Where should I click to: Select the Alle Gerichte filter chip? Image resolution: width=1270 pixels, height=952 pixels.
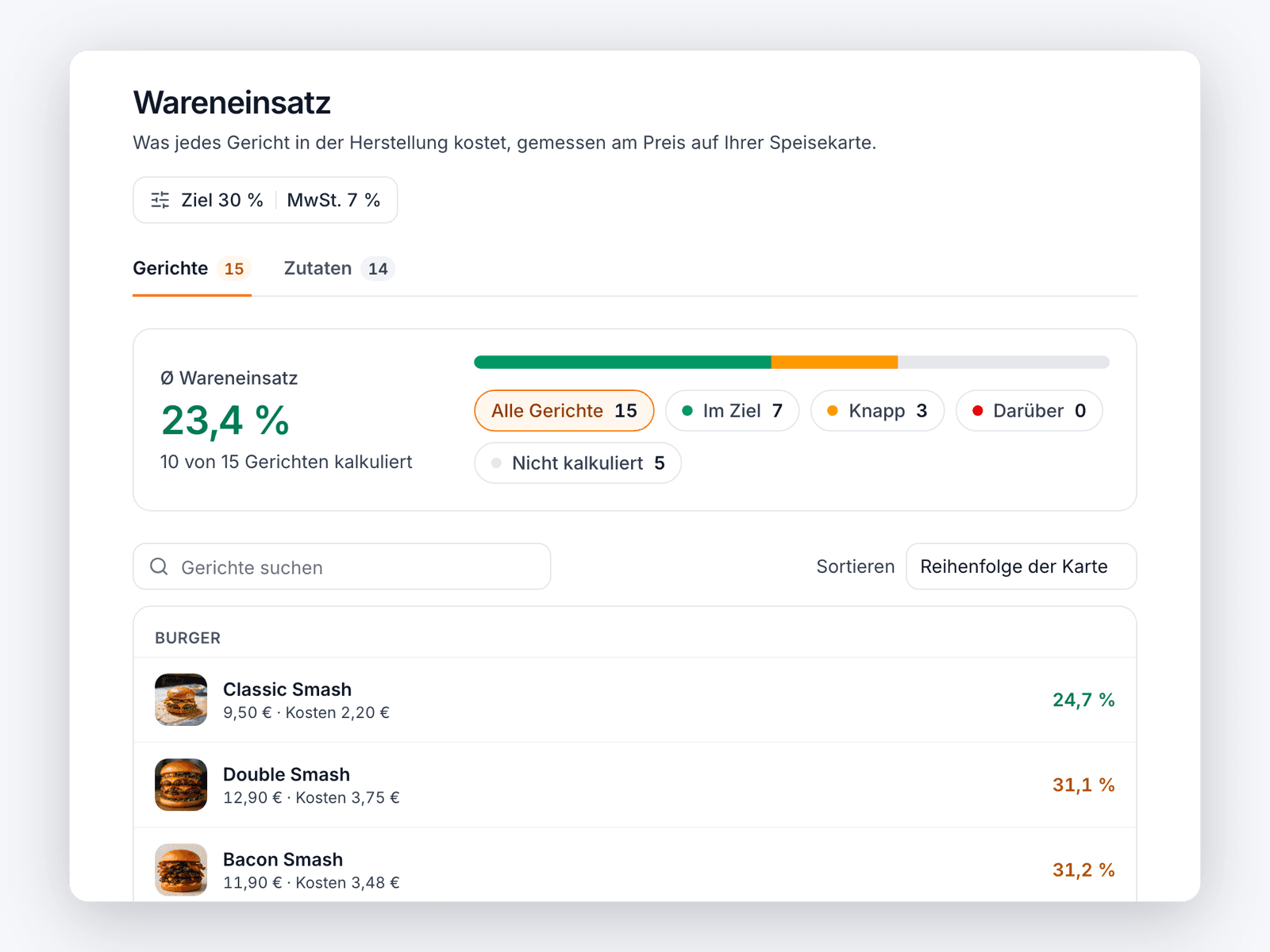coord(564,411)
